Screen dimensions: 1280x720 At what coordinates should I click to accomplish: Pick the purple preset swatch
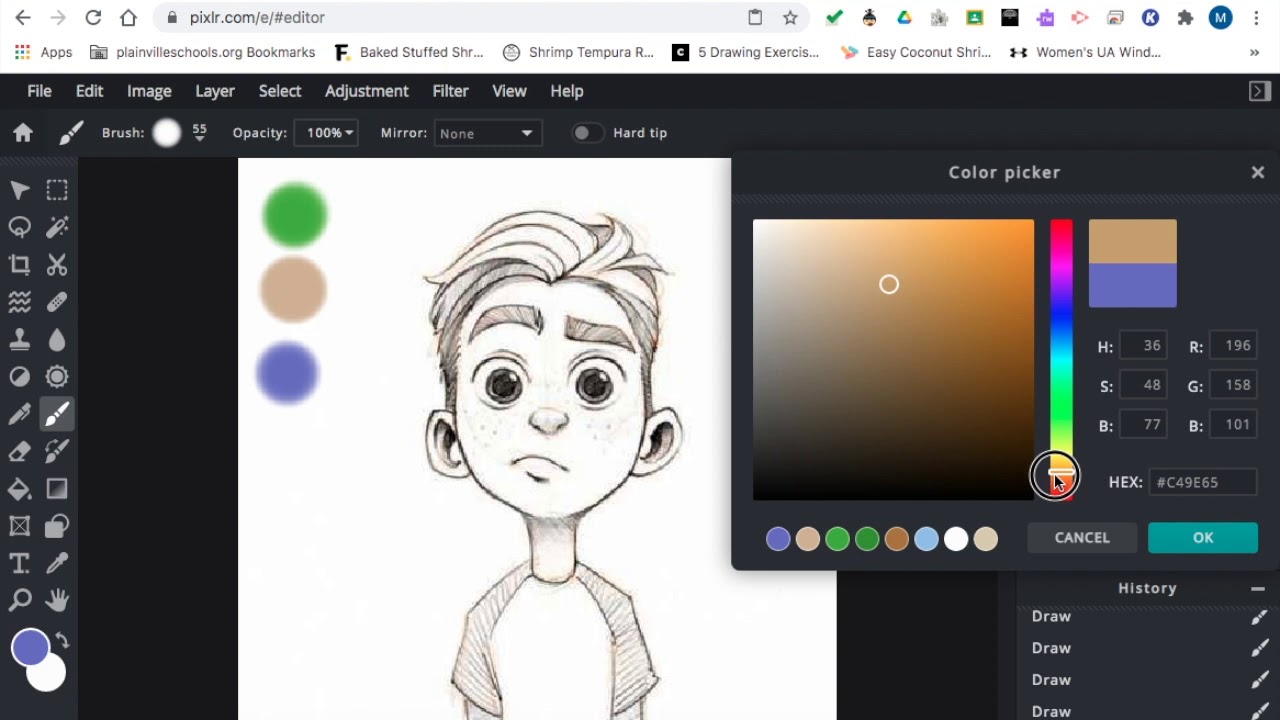pos(778,539)
